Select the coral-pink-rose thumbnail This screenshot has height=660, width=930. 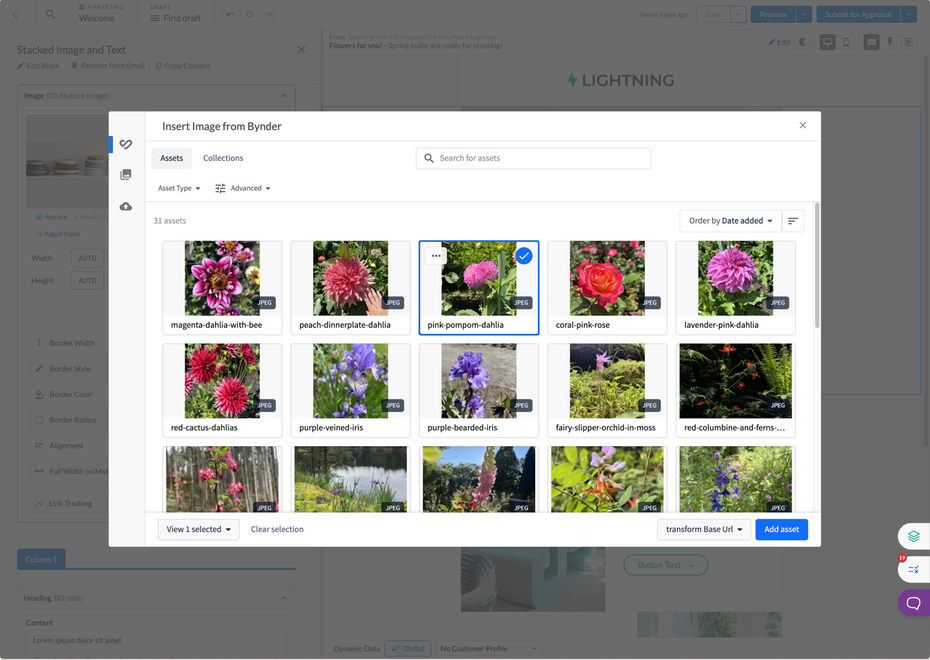point(607,287)
